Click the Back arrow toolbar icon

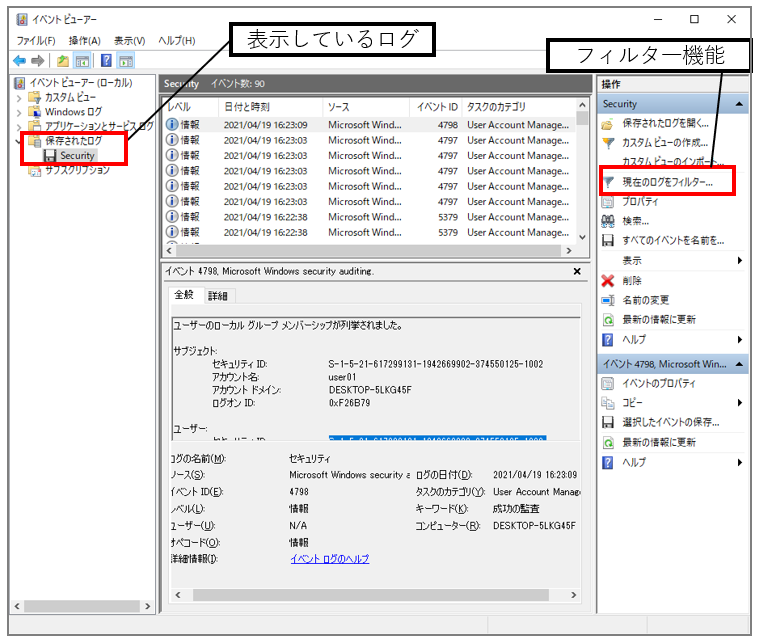(19, 61)
